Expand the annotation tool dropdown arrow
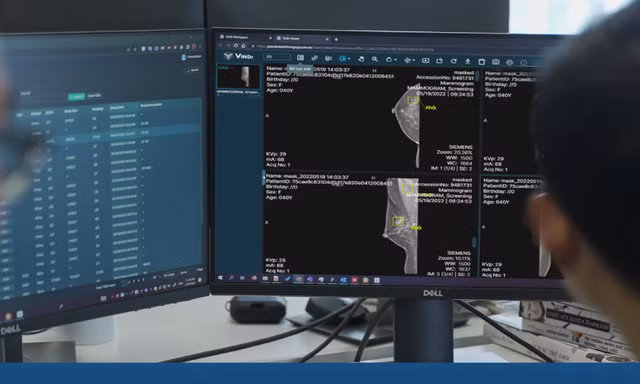The image size is (640, 384). (x=413, y=60)
